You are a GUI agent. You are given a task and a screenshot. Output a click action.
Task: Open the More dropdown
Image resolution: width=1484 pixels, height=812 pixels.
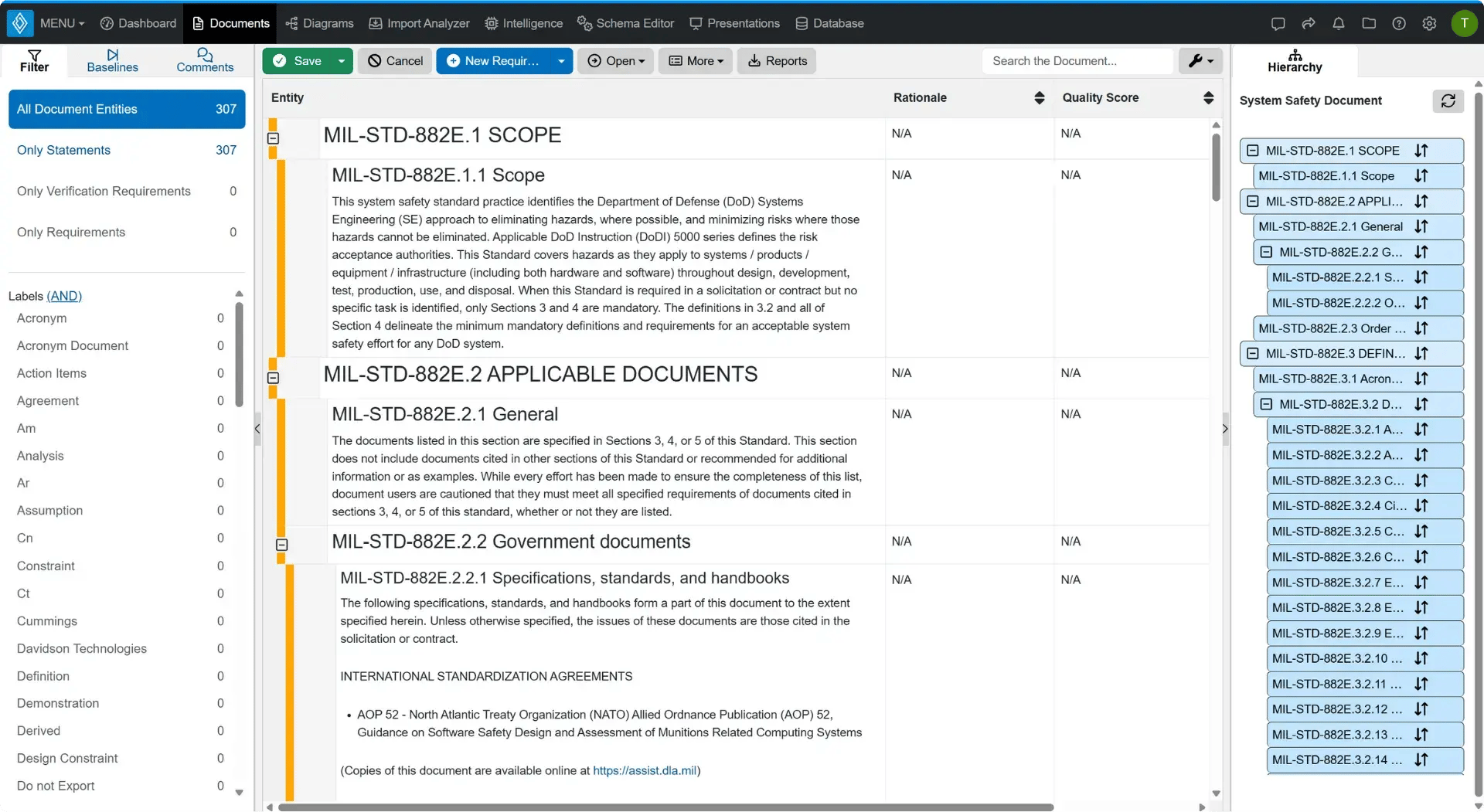tap(696, 61)
